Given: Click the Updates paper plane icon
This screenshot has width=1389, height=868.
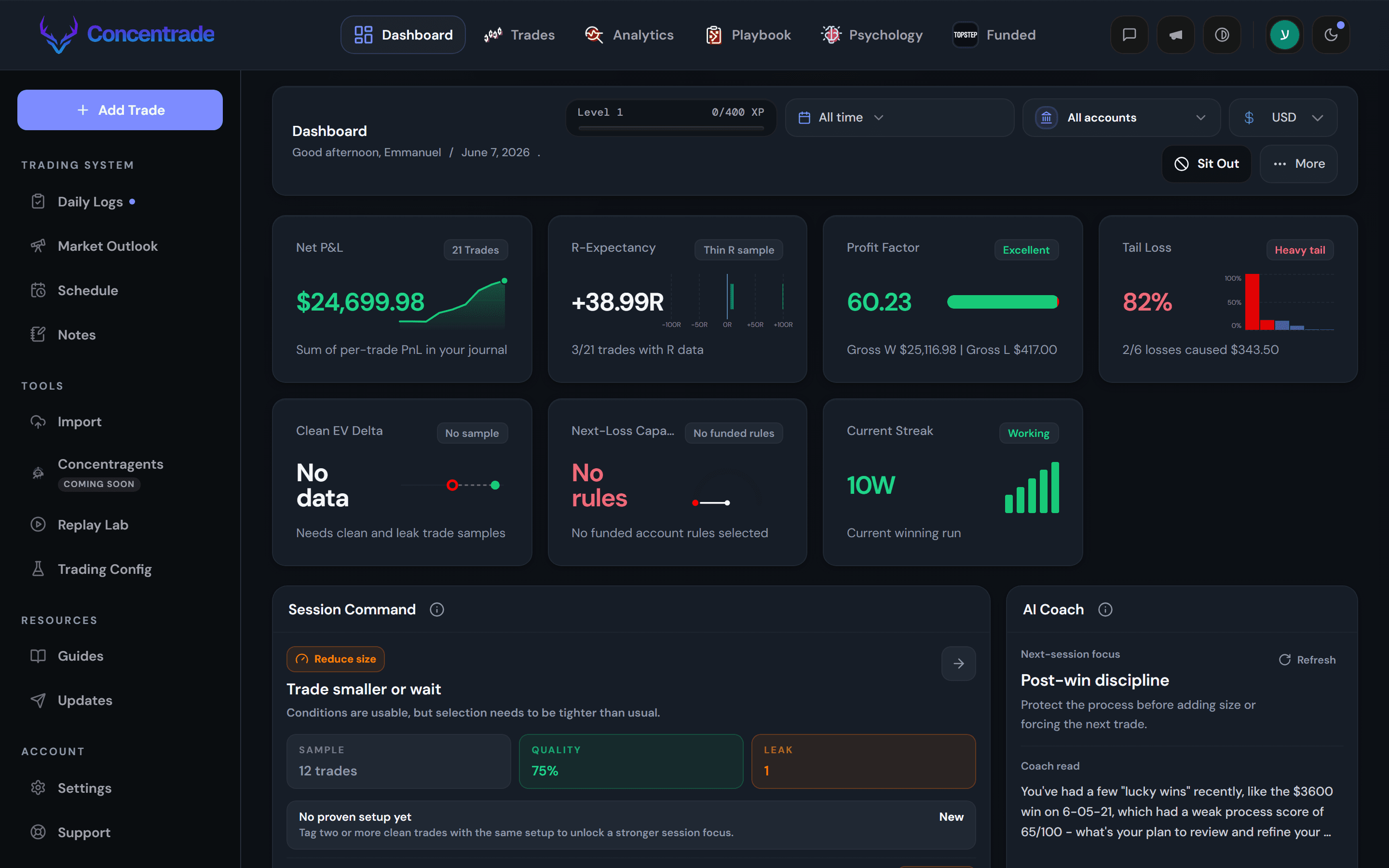Looking at the screenshot, I should click(38, 700).
